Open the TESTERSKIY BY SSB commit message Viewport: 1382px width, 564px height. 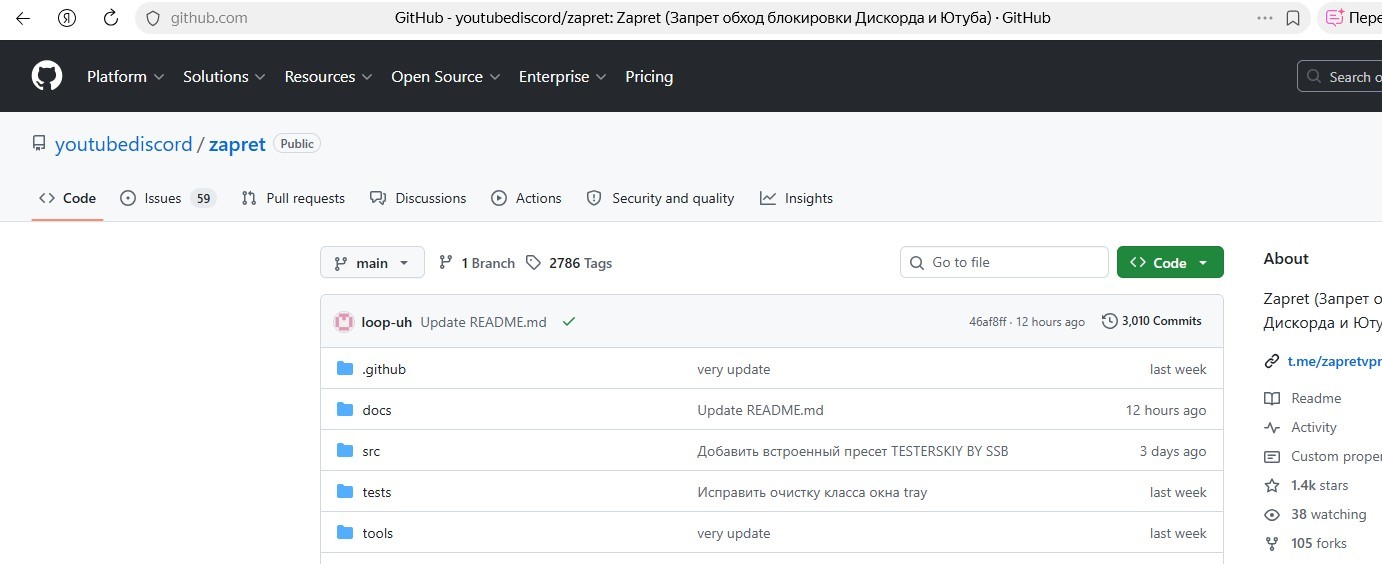(x=853, y=451)
